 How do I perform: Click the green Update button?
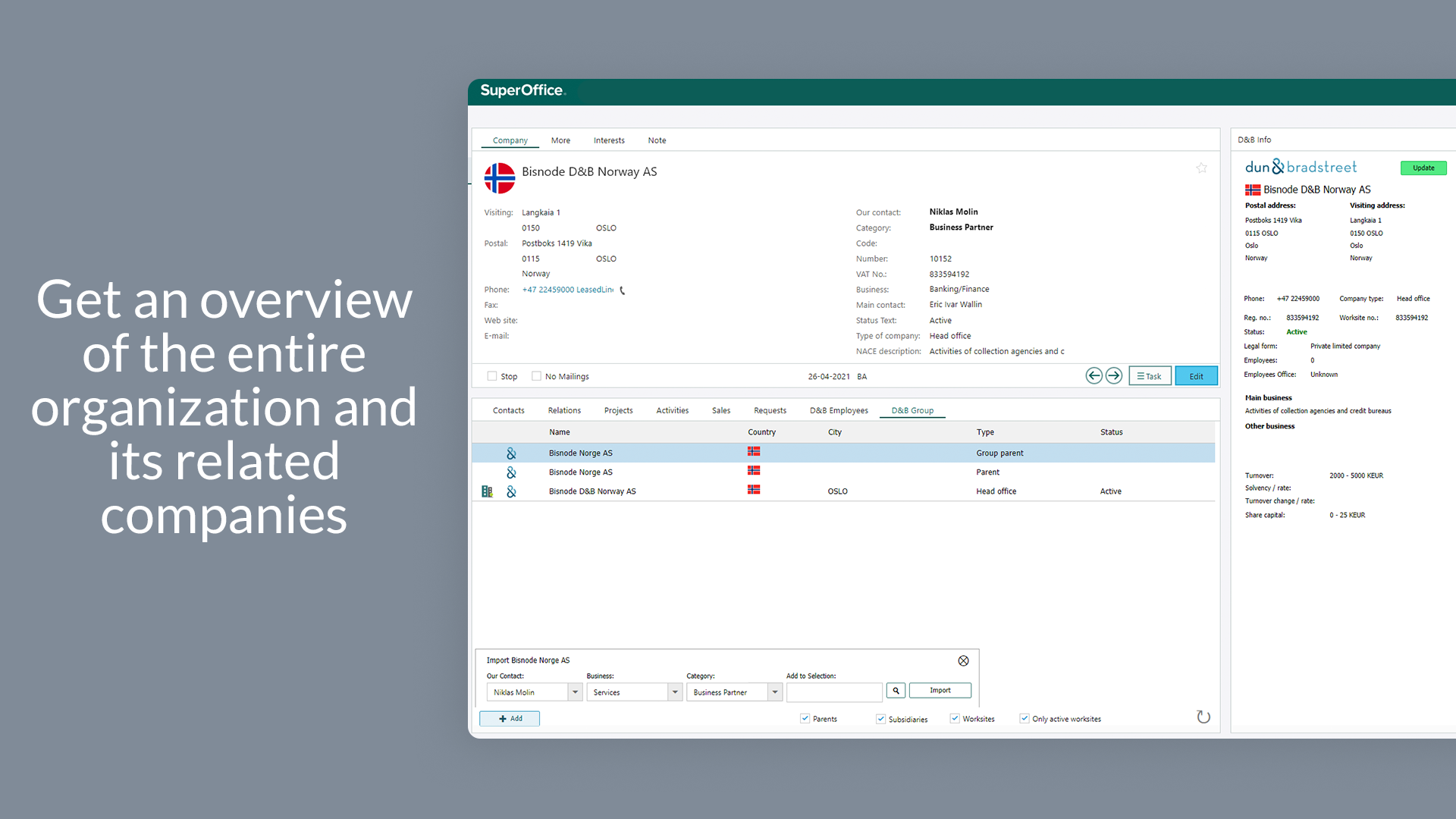(1423, 168)
